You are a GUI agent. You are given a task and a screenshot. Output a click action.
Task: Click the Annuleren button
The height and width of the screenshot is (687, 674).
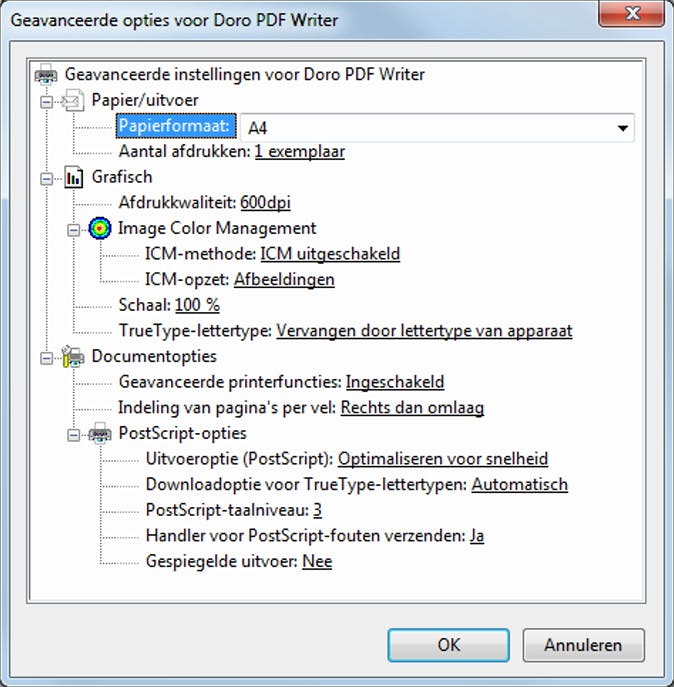pyautogui.click(x=583, y=645)
